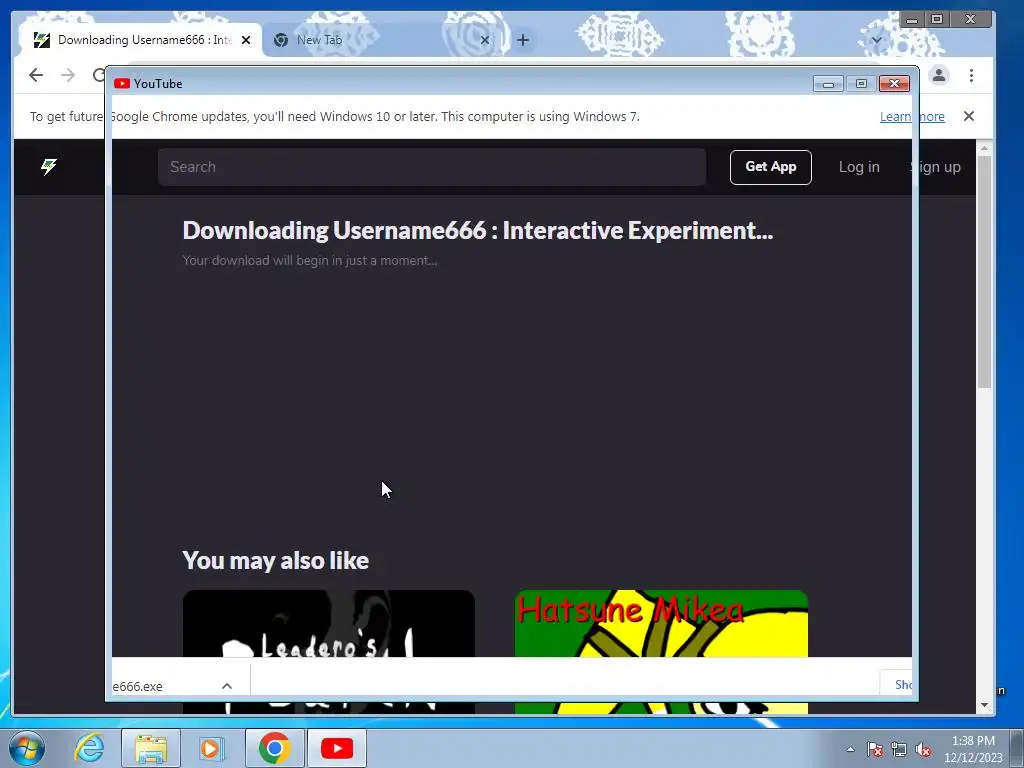The image size is (1024, 768).
Task: Click Log in on Game Jolt
Action: (859, 167)
